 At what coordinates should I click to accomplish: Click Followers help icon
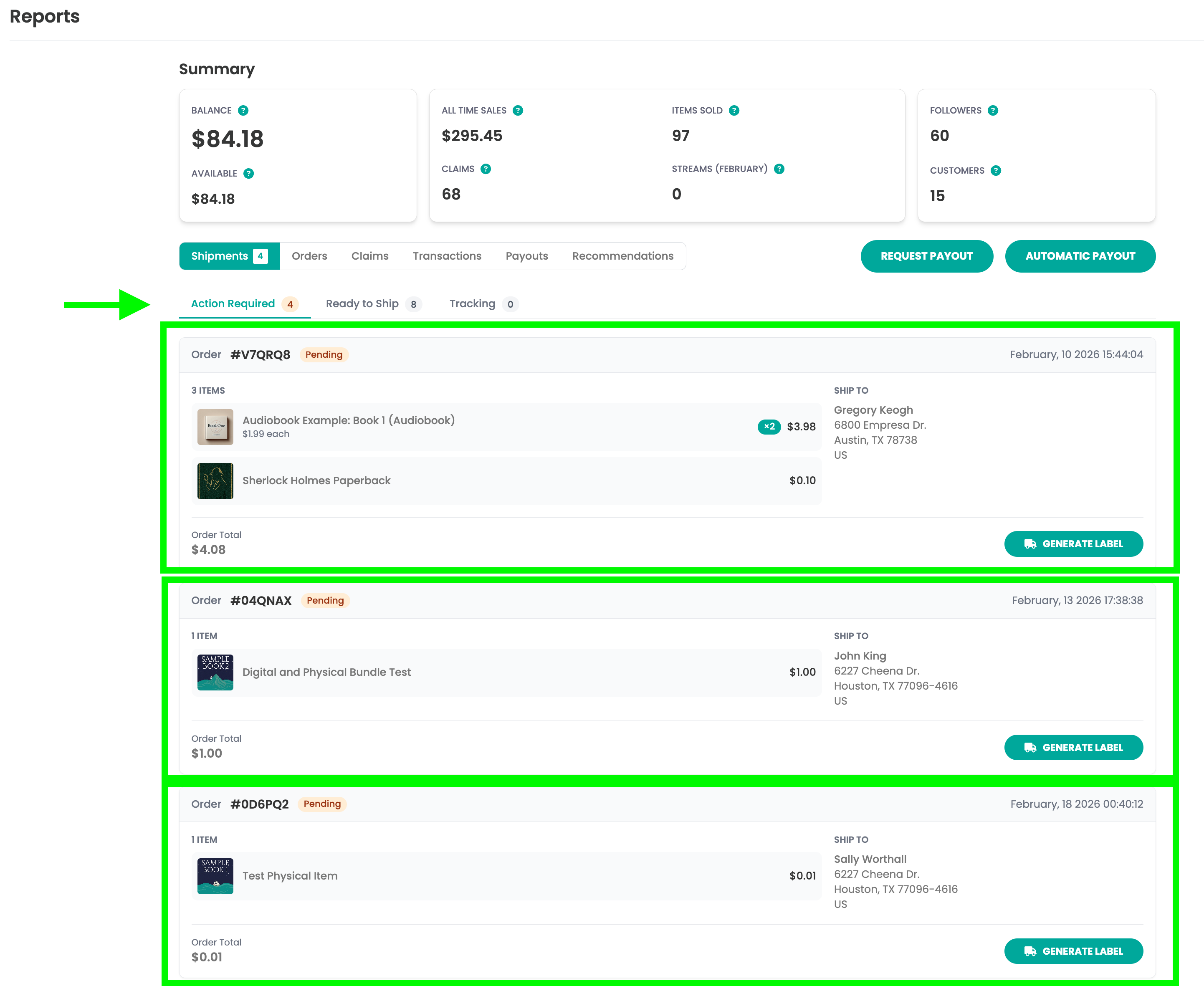pyautogui.click(x=993, y=110)
